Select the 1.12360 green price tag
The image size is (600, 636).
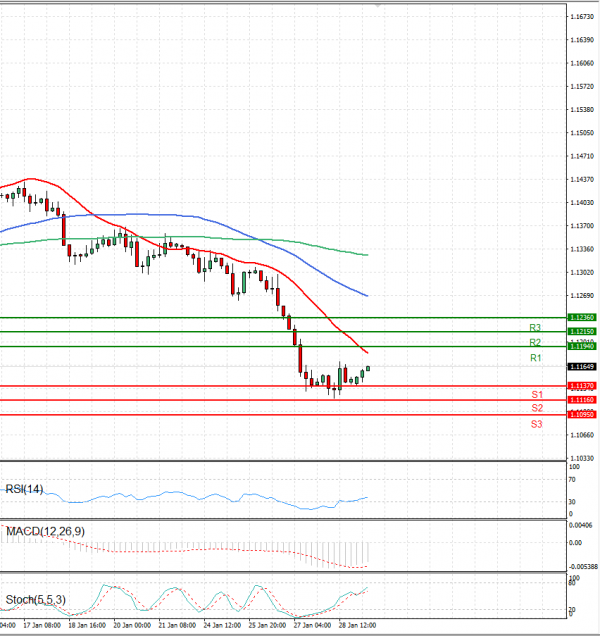[582, 317]
